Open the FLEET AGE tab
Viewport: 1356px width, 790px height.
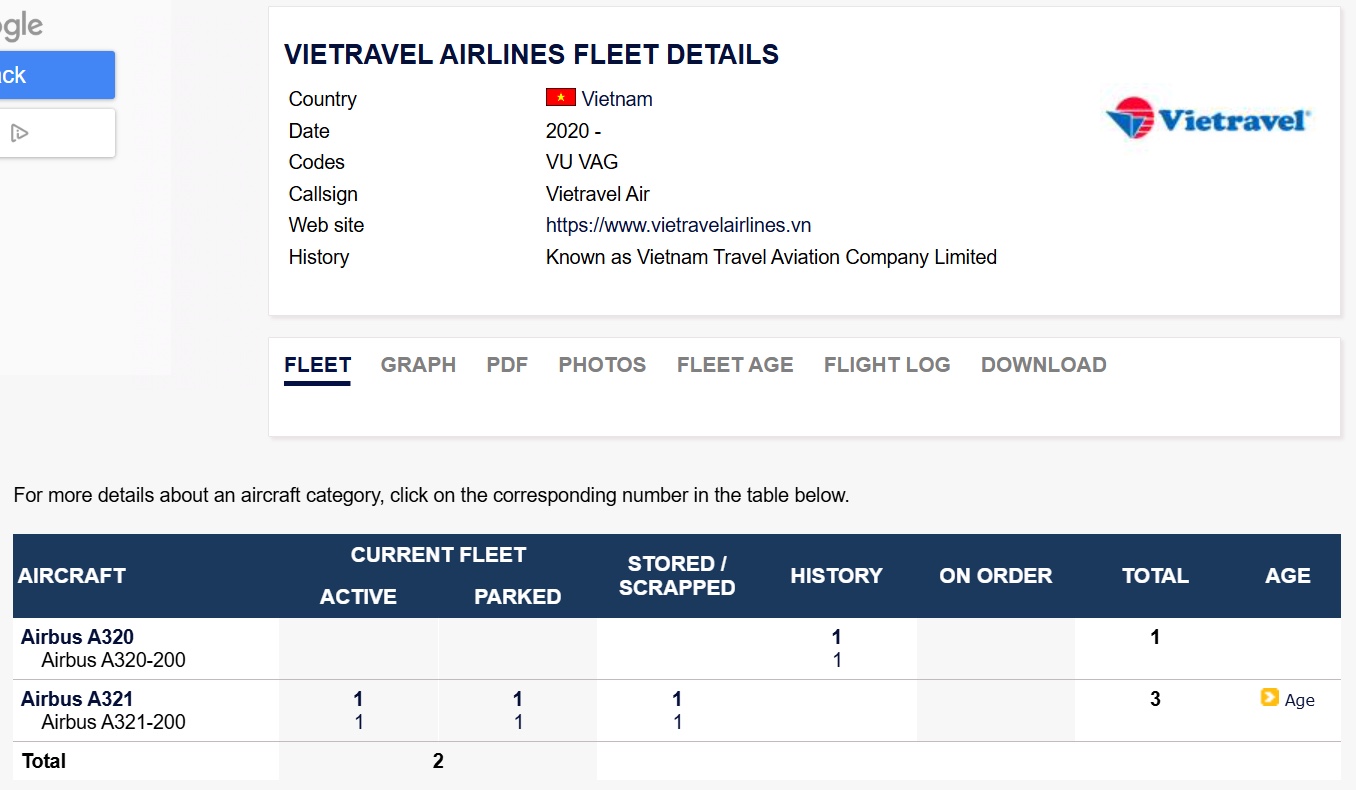pos(735,365)
